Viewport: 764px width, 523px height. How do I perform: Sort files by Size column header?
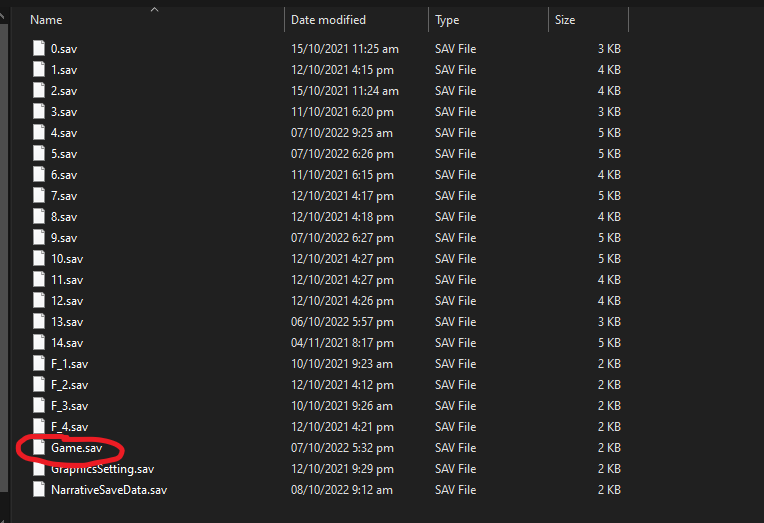click(565, 20)
